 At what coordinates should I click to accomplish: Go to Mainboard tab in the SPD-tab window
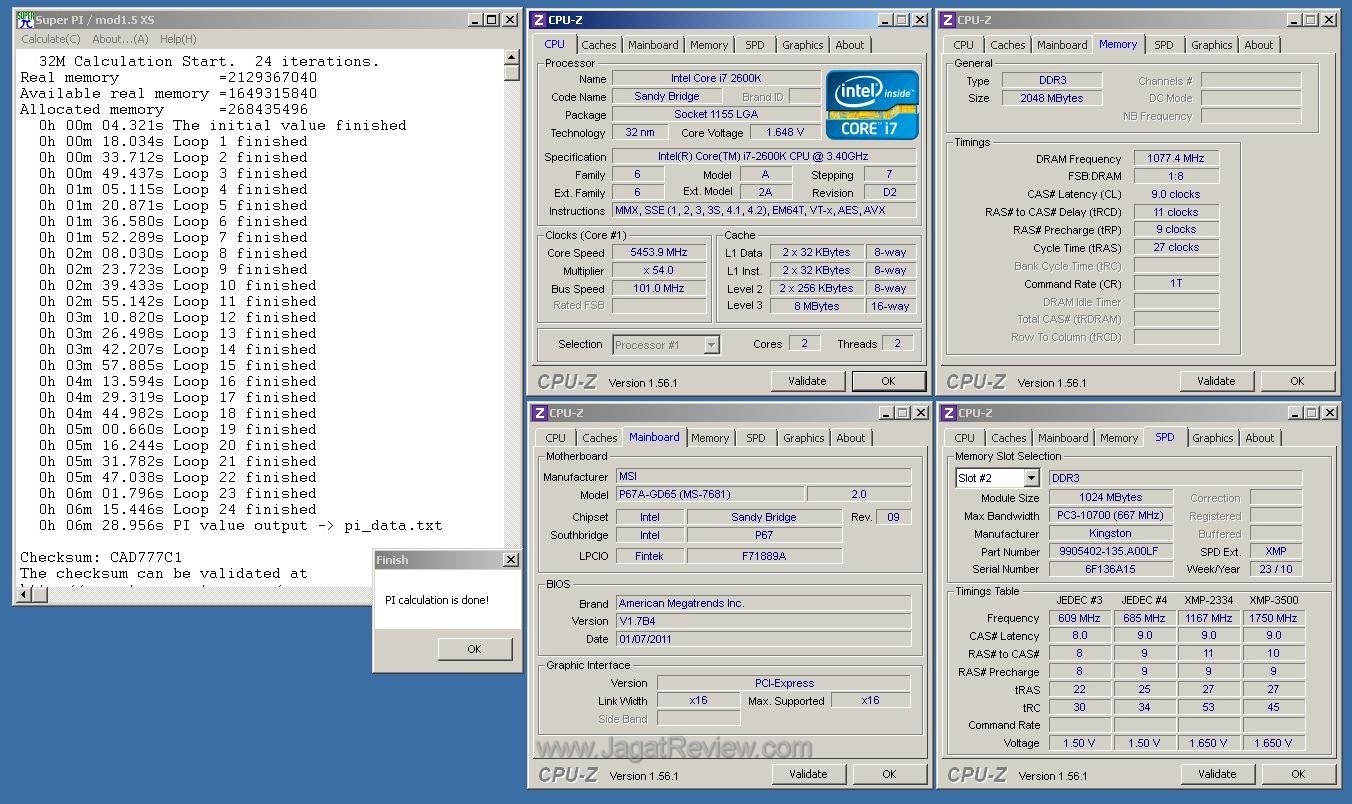click(x=1063, y=438)
